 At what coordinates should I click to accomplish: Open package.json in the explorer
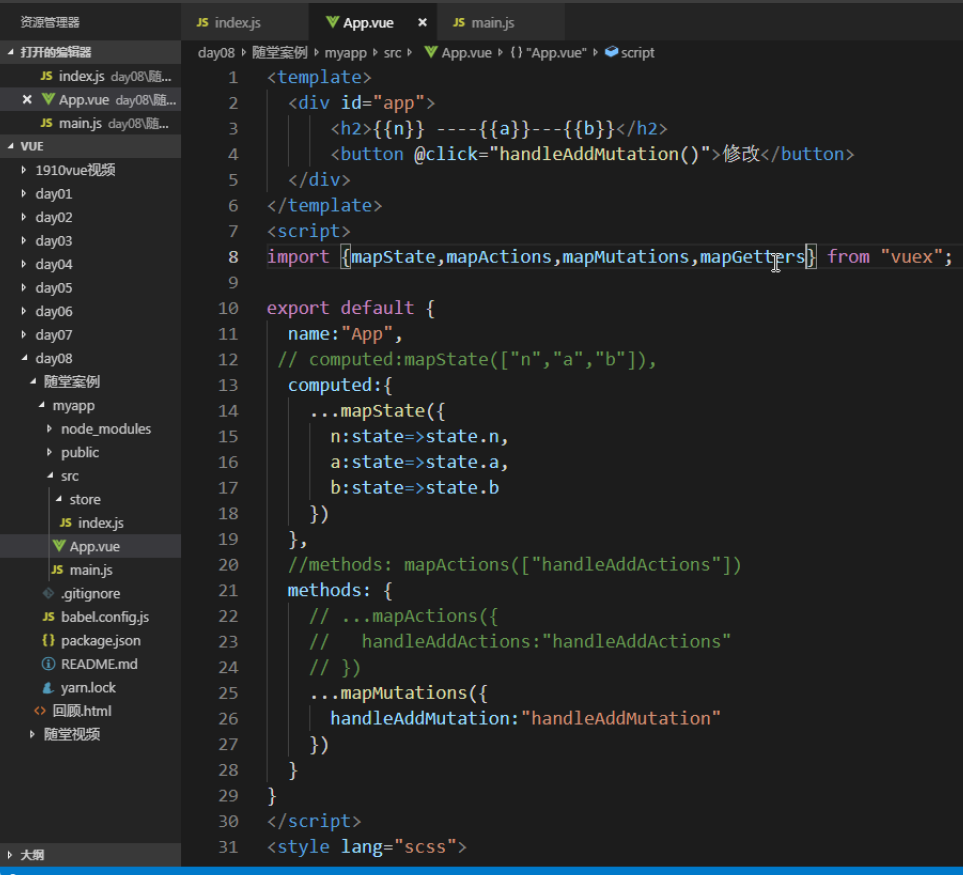[x=90, y=640]
